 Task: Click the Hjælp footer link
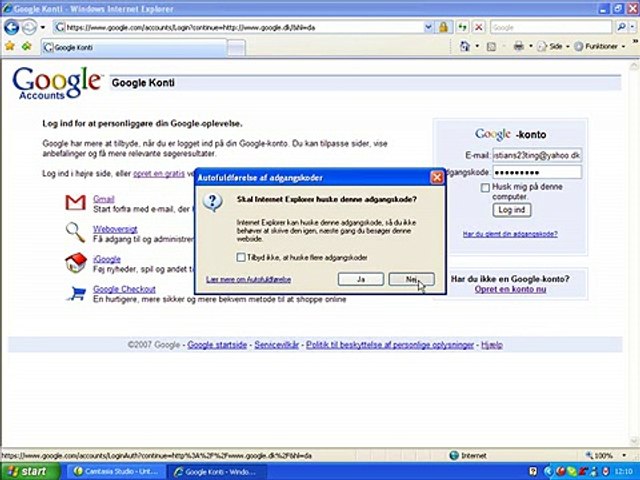[x=492, y=345]
